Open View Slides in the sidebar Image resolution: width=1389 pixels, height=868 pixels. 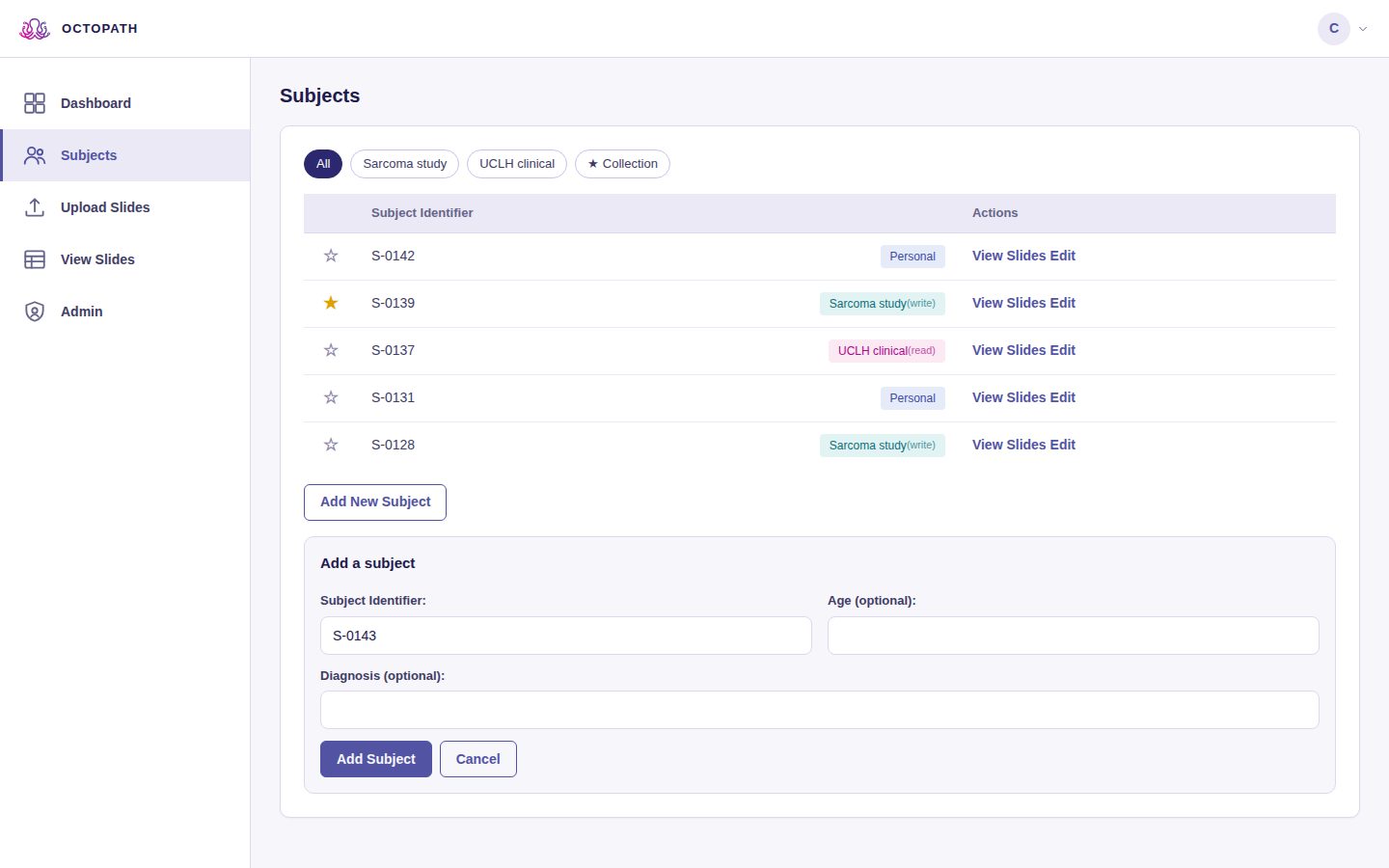coord(125,259)
